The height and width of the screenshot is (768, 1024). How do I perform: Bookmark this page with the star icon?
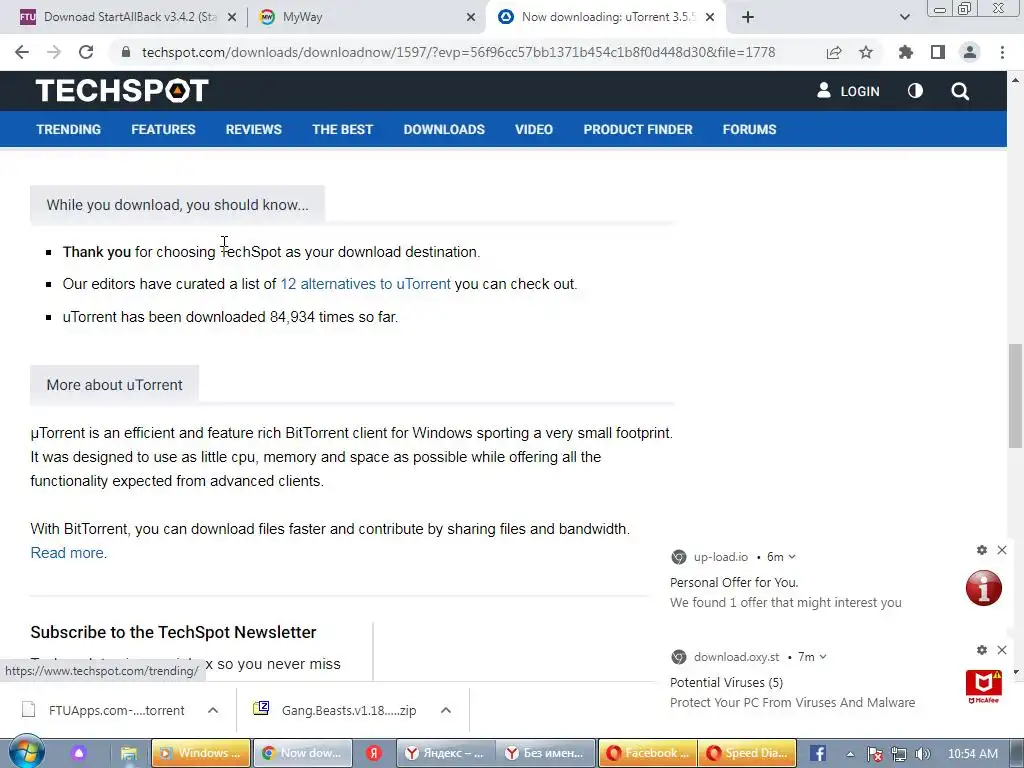click(x=866, y=52)
